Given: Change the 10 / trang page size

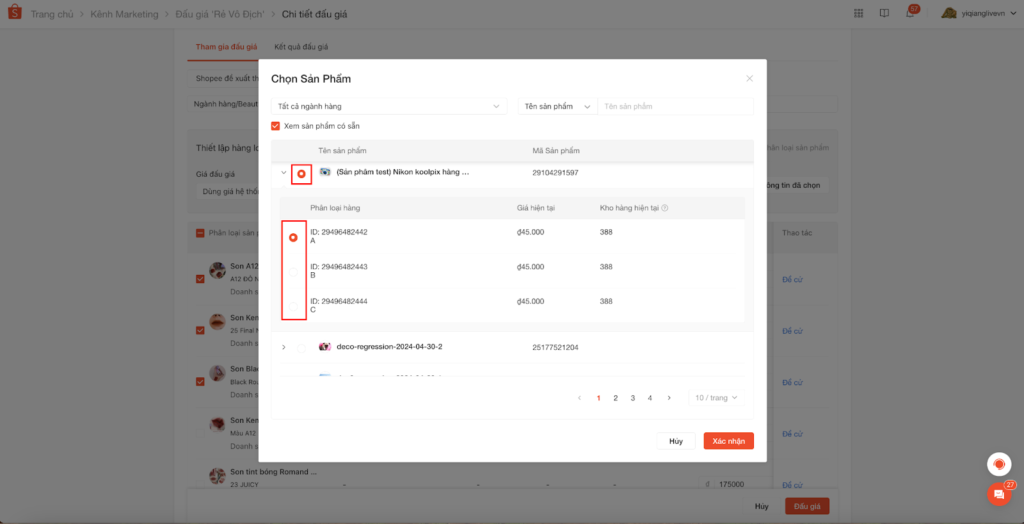Looking at the screenshot, I should pos(716,398).
